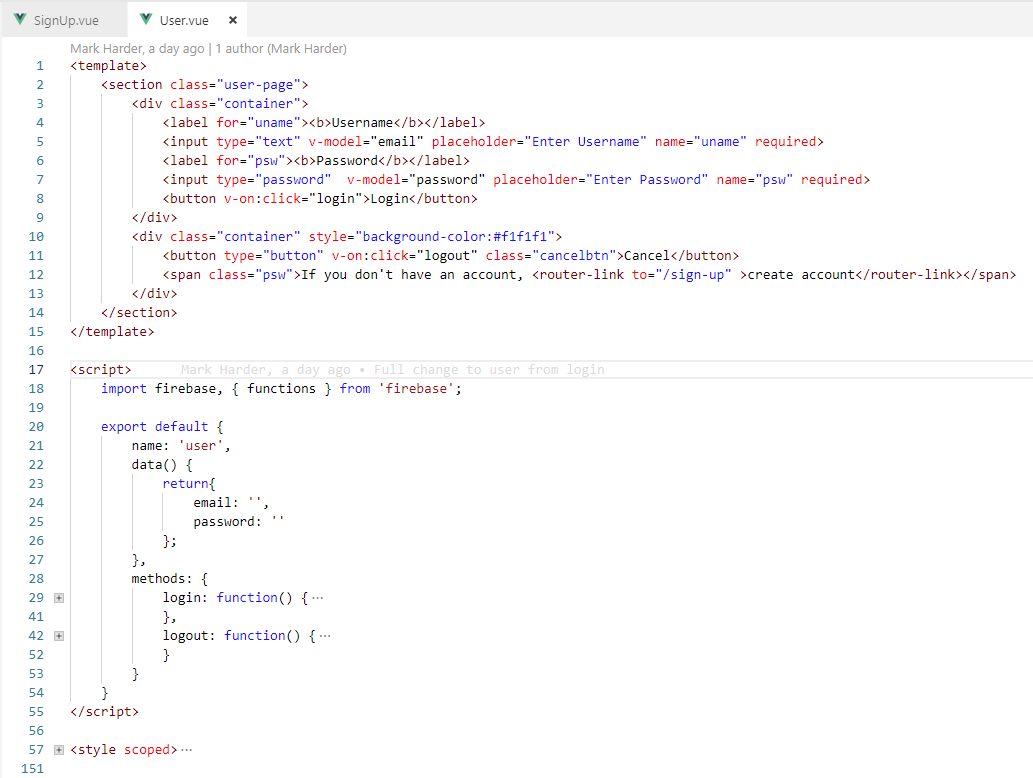Expand the folded login function

pyautogui.click(x=59, y=598)
